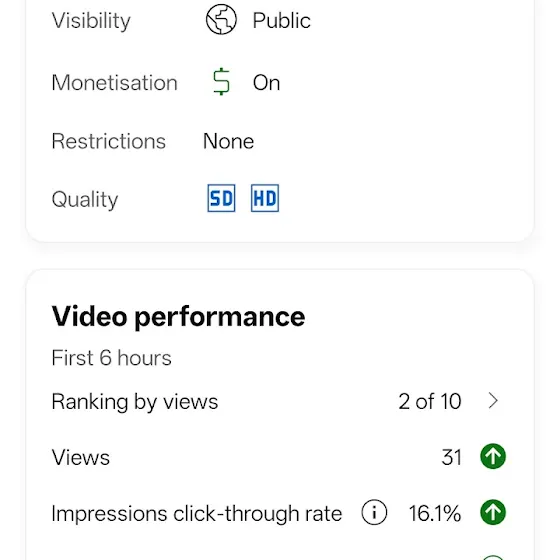The image size is (560, 560).
Task: Tap the green up arrow beside Views
Action: point(493,456)
